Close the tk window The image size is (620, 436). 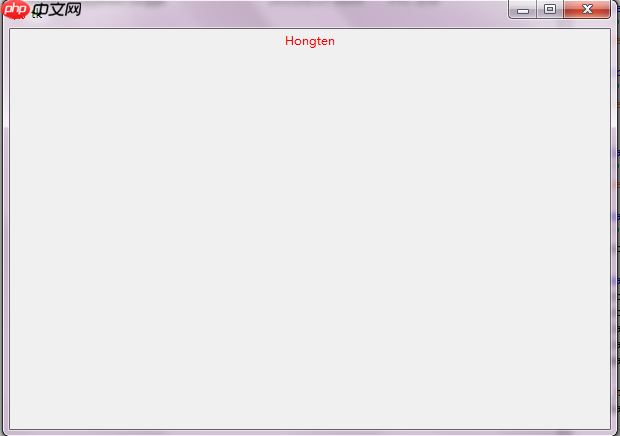tap(587, 9)
